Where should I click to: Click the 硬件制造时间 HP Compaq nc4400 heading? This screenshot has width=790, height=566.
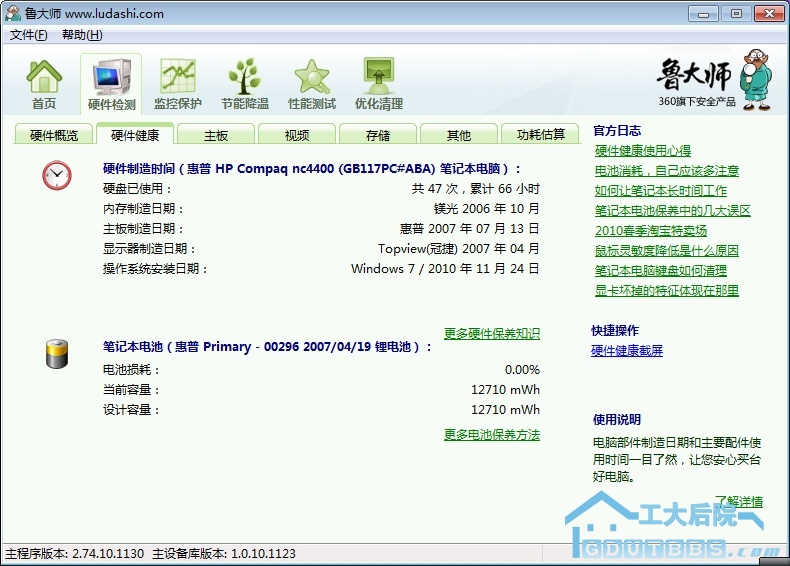pos(311,168)
